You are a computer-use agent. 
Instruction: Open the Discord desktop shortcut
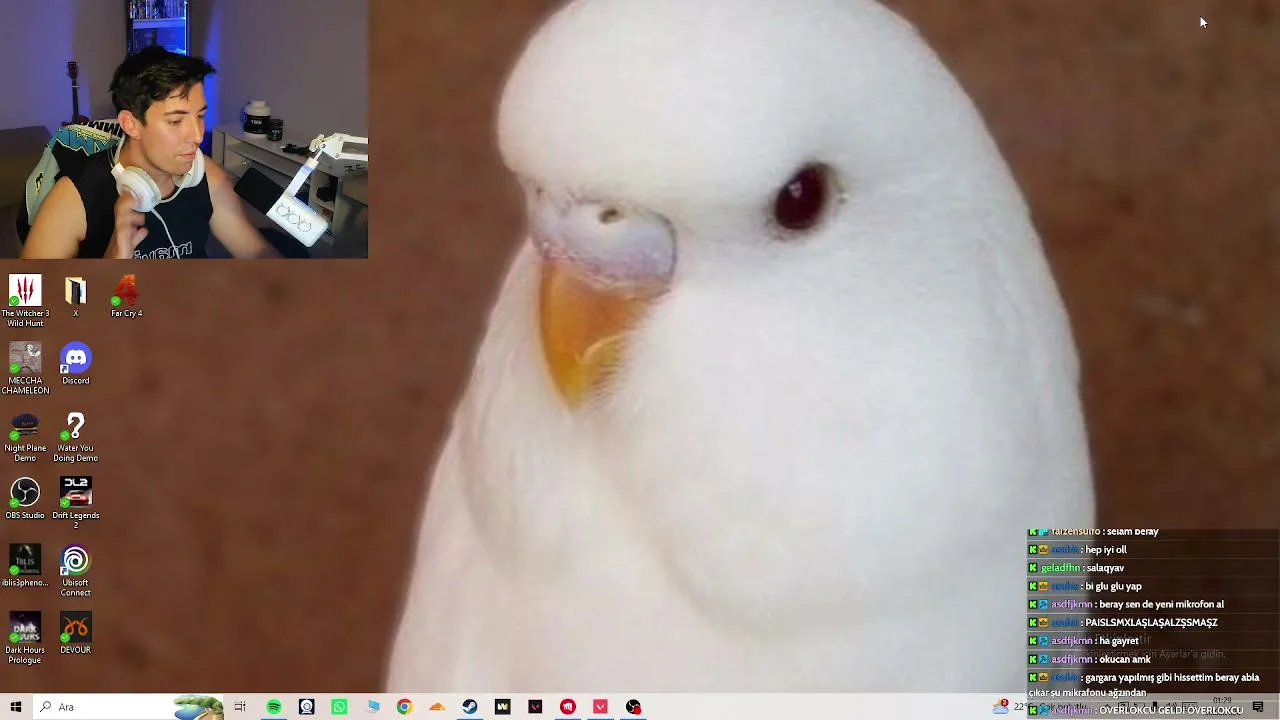(75, 365)
